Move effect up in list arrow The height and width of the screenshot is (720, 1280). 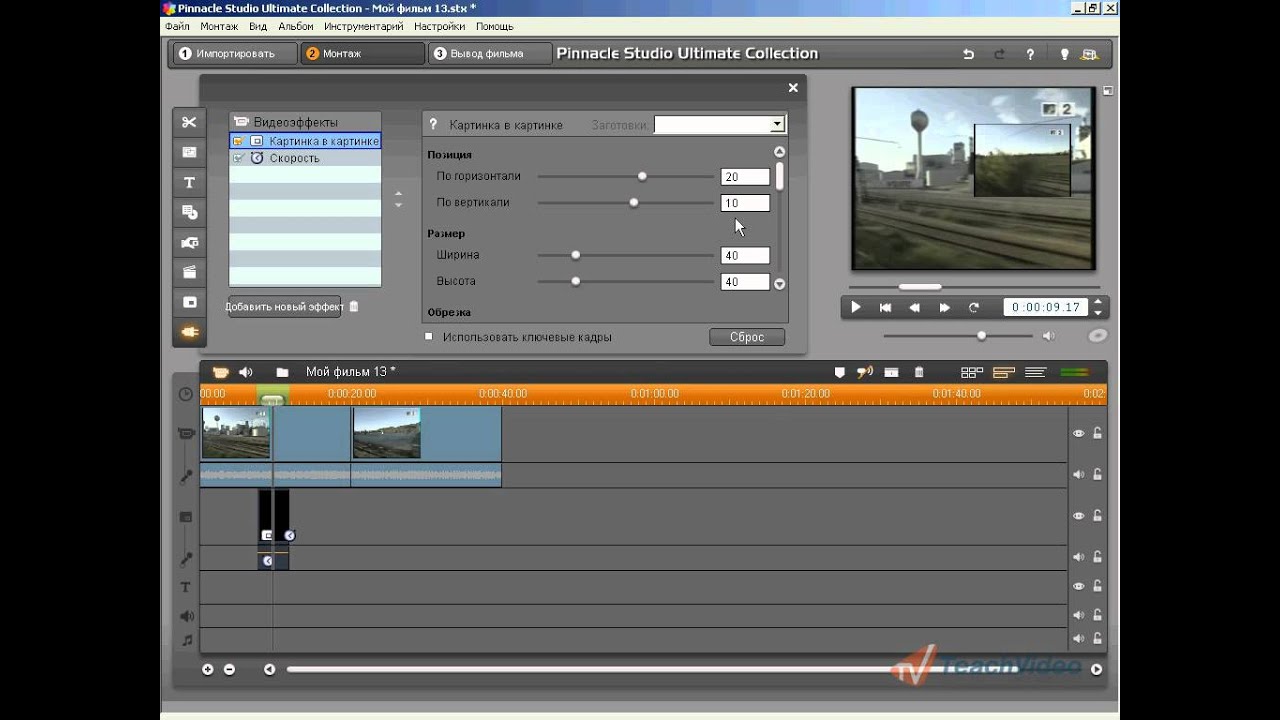[399, 193]
